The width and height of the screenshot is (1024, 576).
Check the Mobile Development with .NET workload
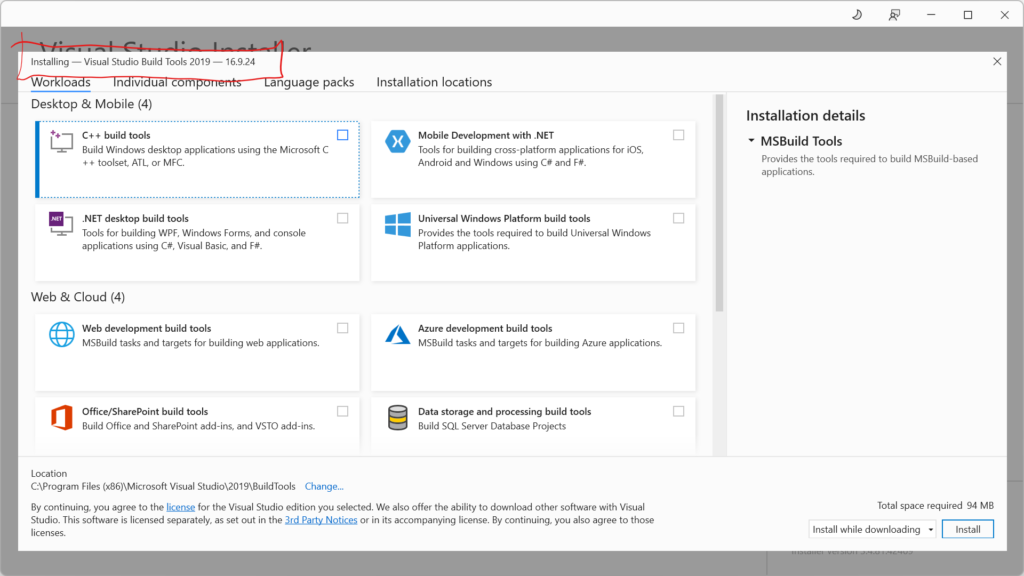point(679,135)
